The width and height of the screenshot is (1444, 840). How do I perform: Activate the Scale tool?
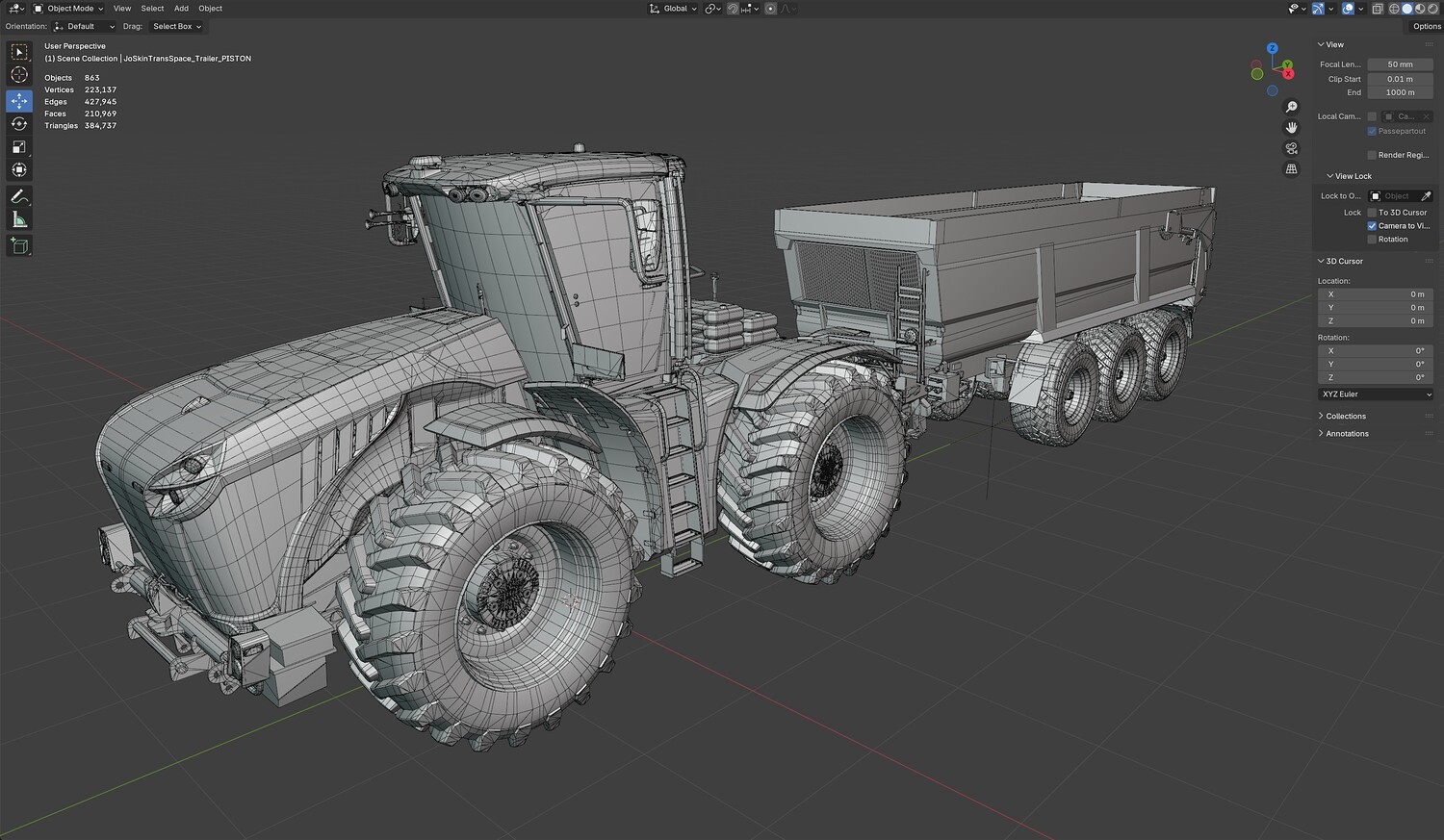pyautogui.click(x=19, y=147)
